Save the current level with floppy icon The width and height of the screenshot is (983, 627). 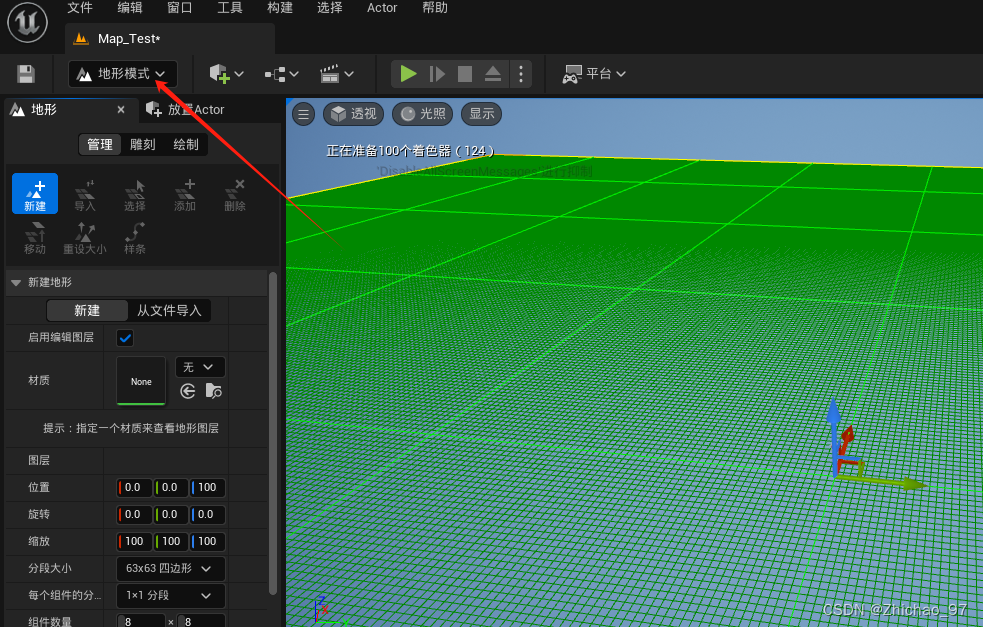tap(26, 74)
